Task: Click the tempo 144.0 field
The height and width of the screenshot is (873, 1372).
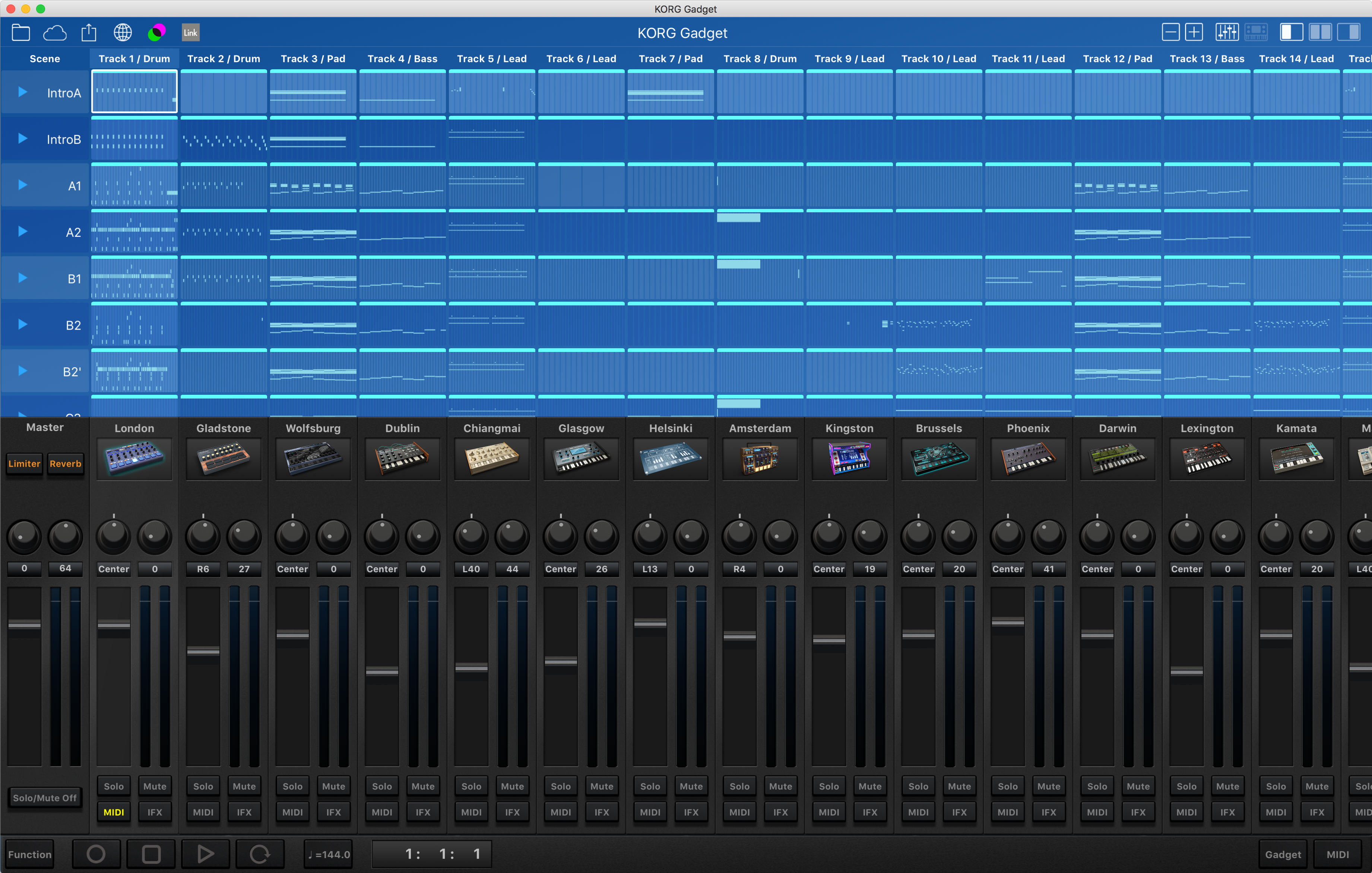Action: (329, 854)
